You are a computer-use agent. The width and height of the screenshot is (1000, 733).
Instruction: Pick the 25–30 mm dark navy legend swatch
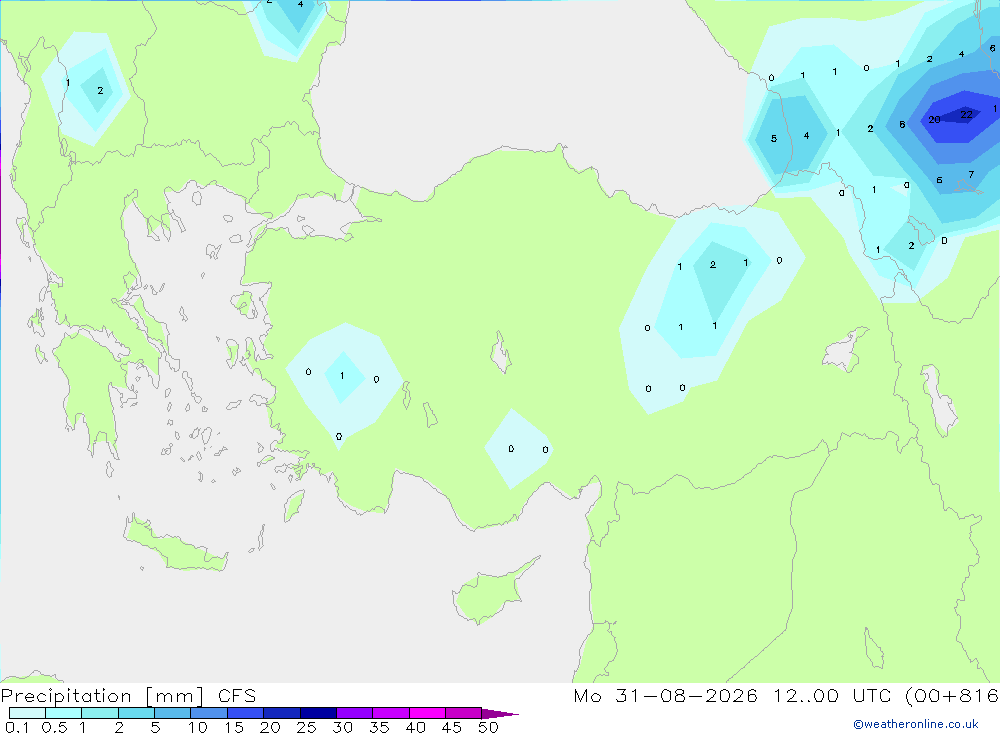point(318,713)
